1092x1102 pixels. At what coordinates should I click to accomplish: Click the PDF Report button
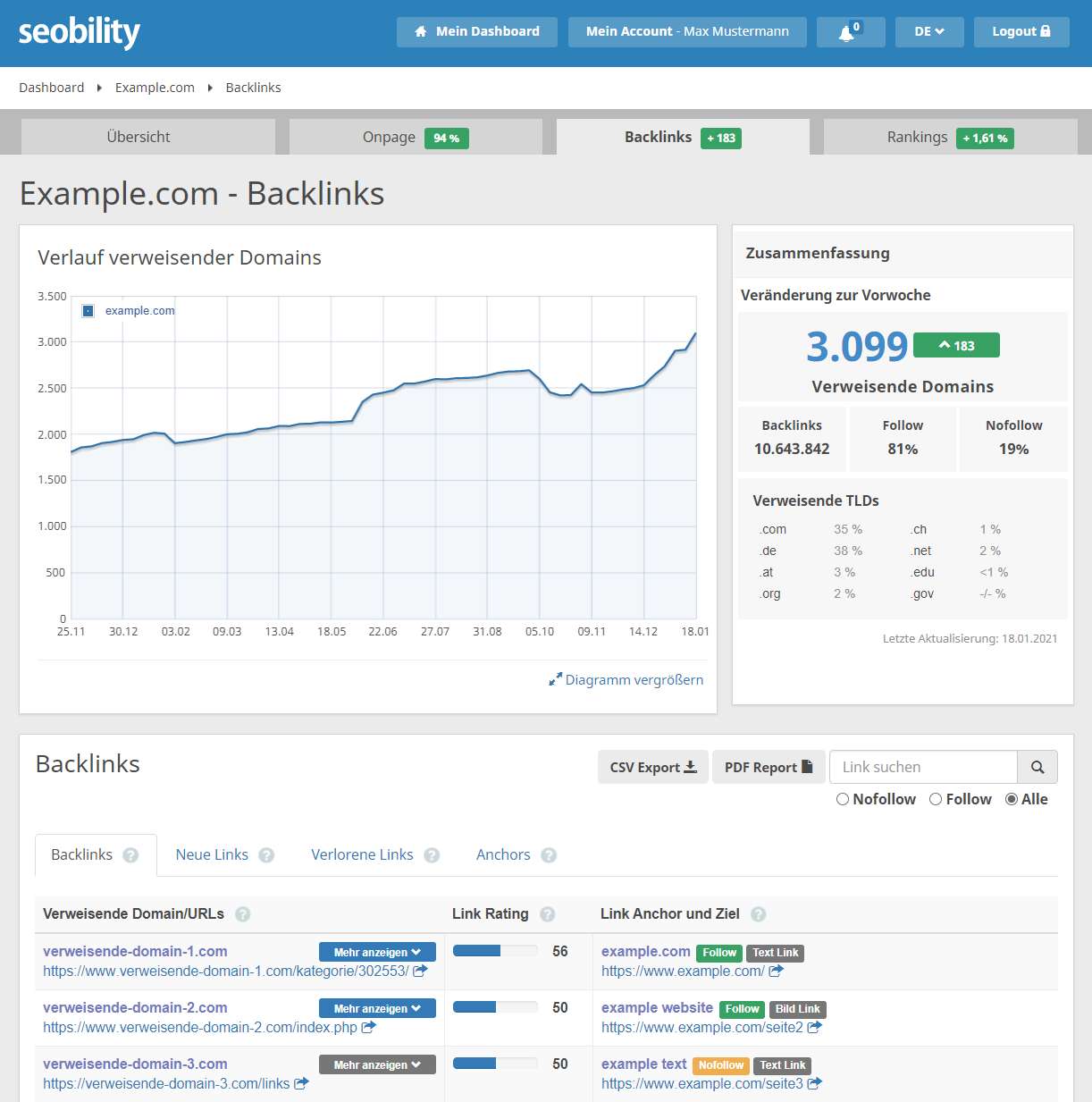[768, 767]
